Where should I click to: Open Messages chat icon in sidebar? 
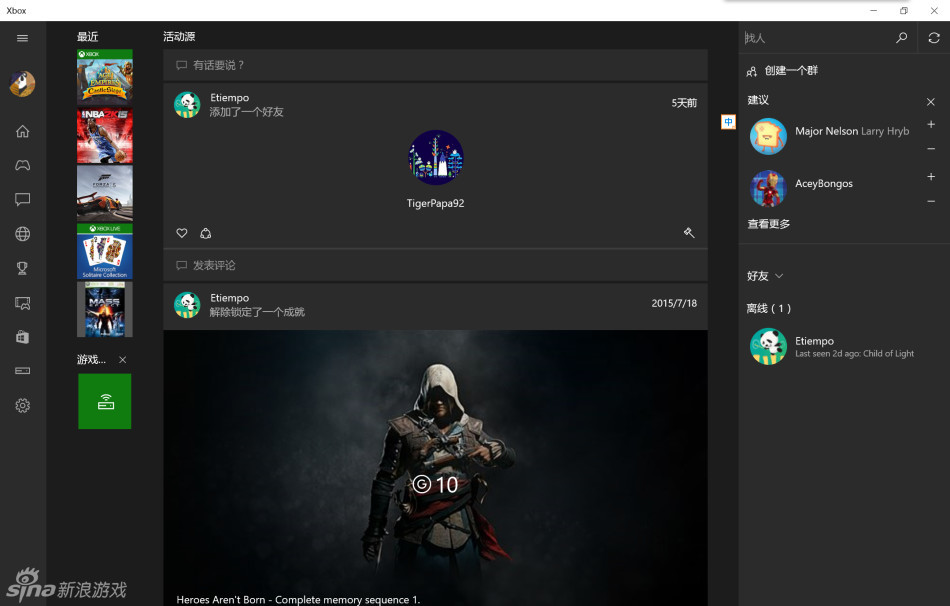(22, 199)
